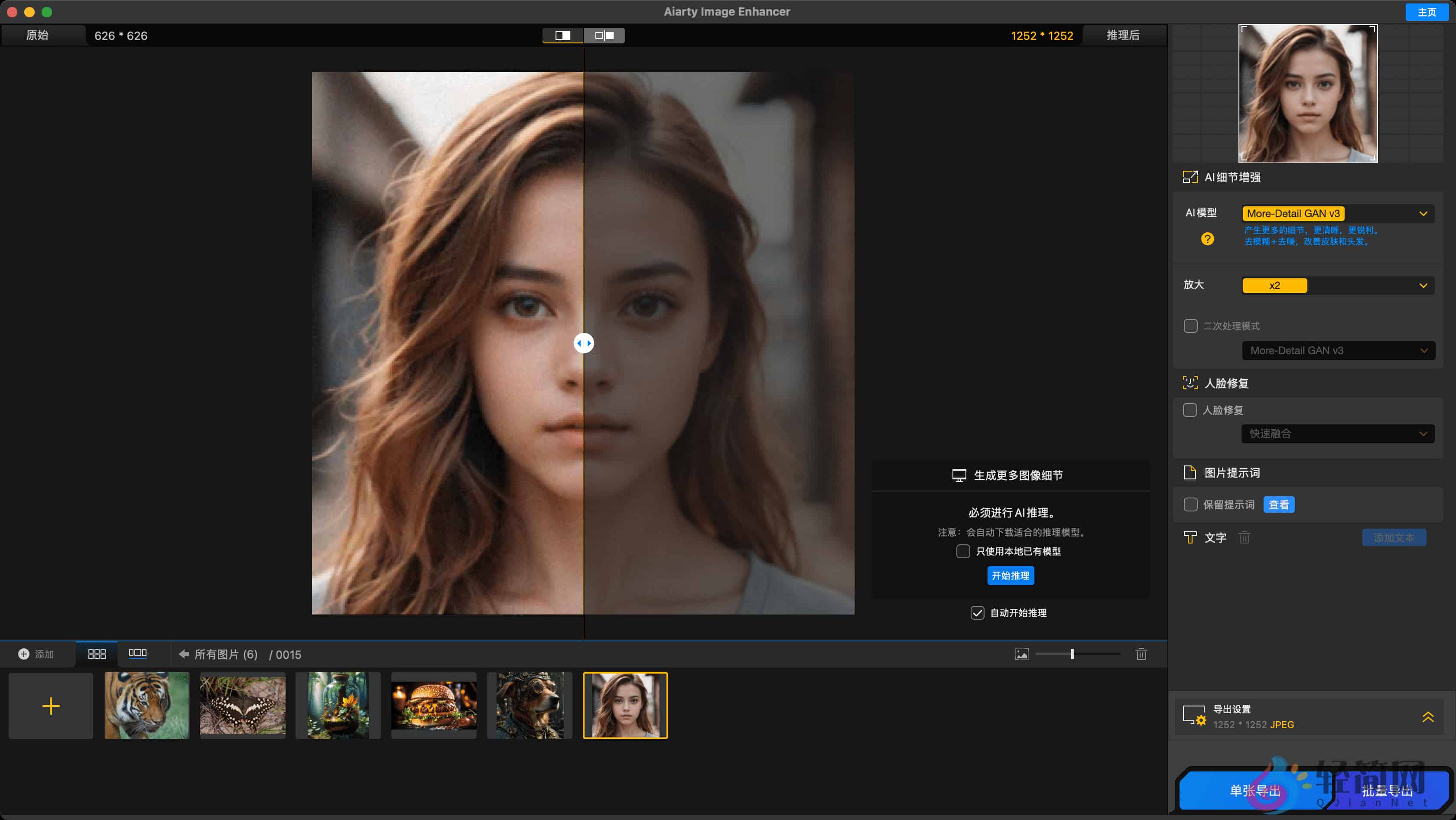Enable the 二次处理模式 checkbox

pyautogui.click(x=1190, y=325)
